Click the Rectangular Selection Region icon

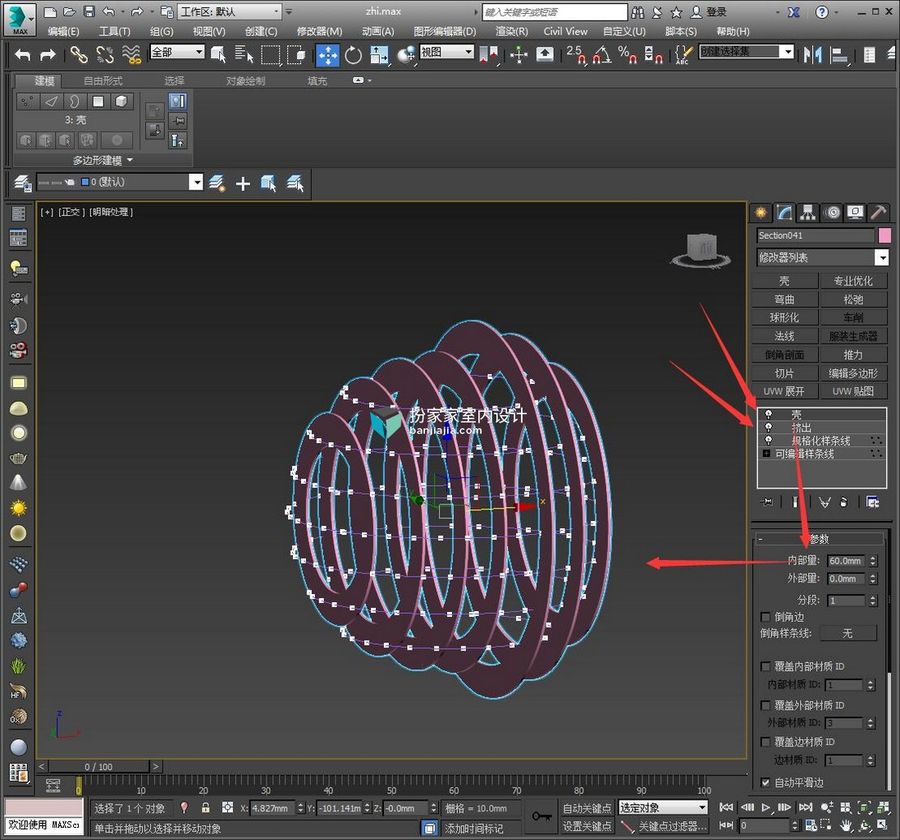(x=270, y=55)
